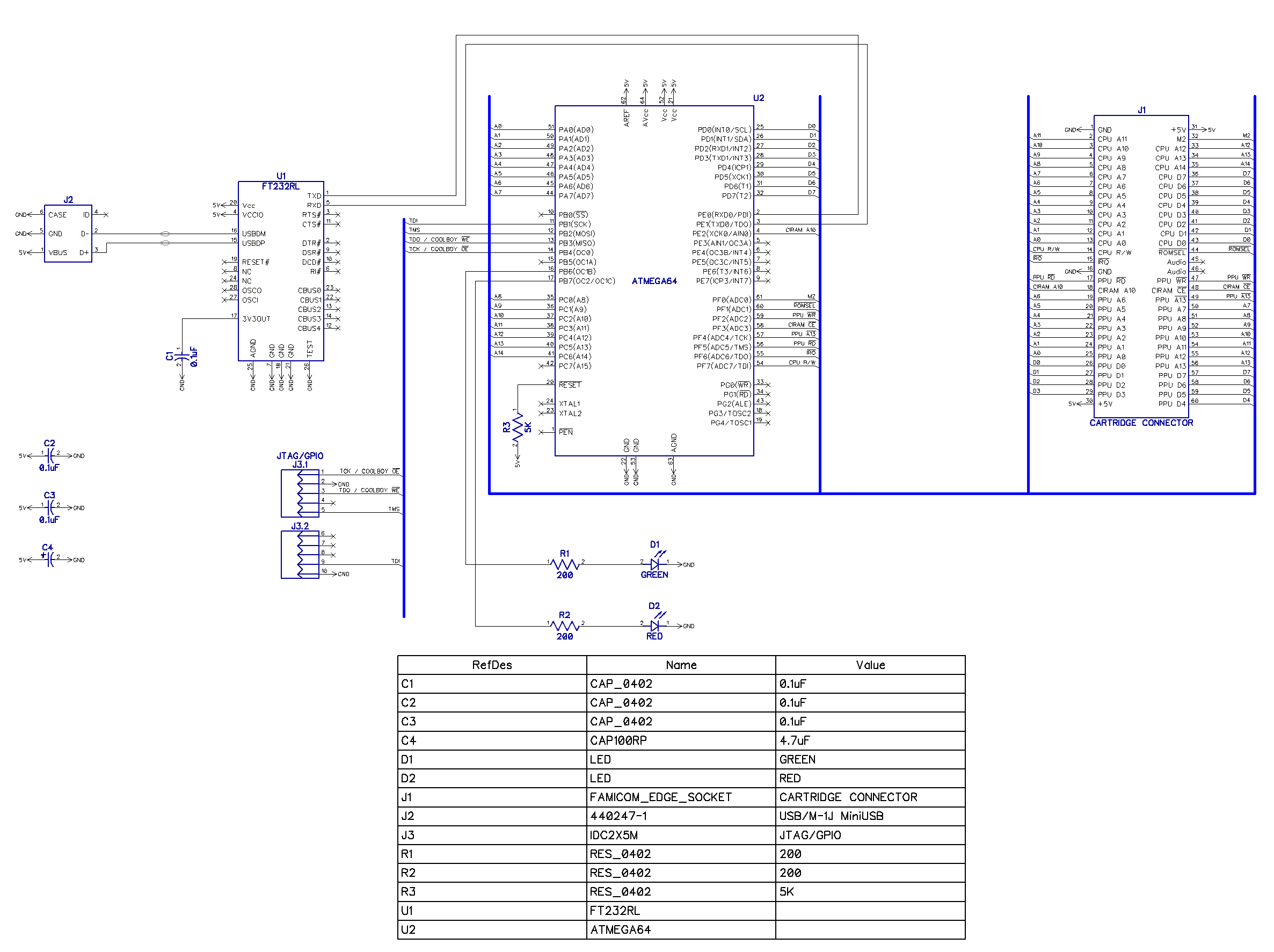The height and width of the screenshot is (952, 1274).
Task: Click the CARTRIDGE CONNECTOR label under J1
Action: (1141, 423)
